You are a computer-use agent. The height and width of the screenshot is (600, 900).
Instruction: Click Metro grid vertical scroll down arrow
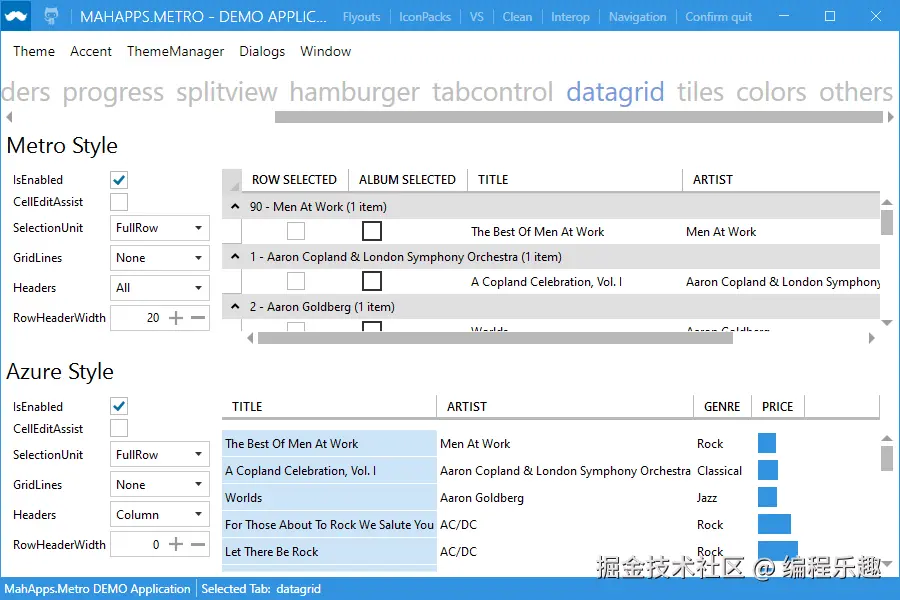(887, 323)
